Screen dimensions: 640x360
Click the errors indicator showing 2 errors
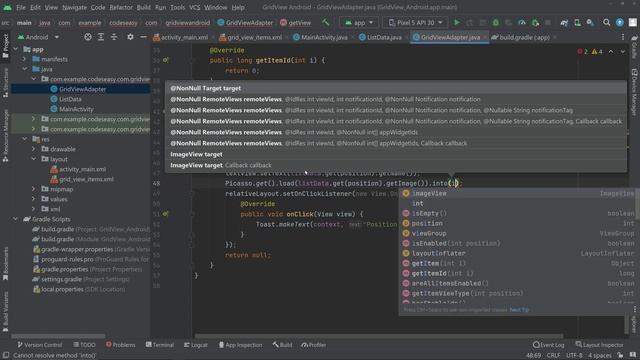pyautogui.click(x=582, y=51)
